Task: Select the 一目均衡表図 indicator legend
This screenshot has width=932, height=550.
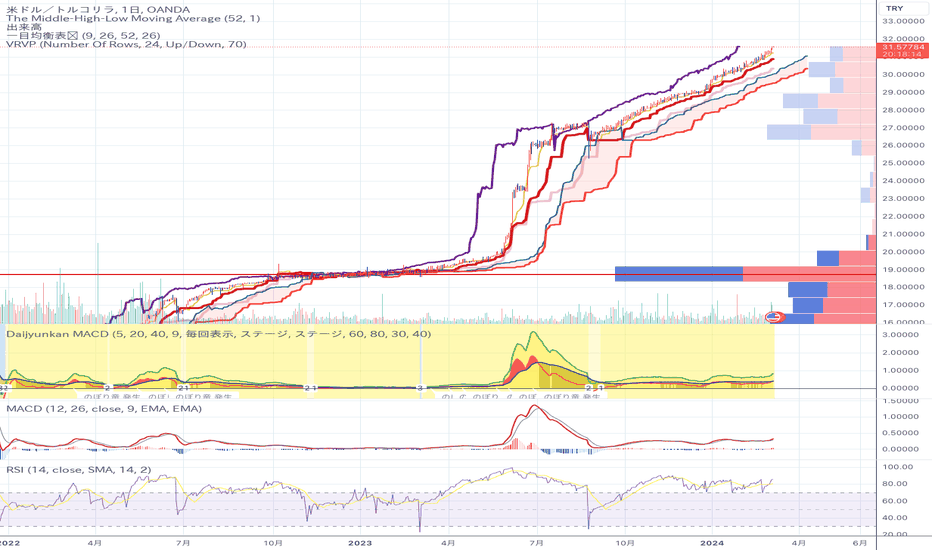Action: [x=83, y=36]
